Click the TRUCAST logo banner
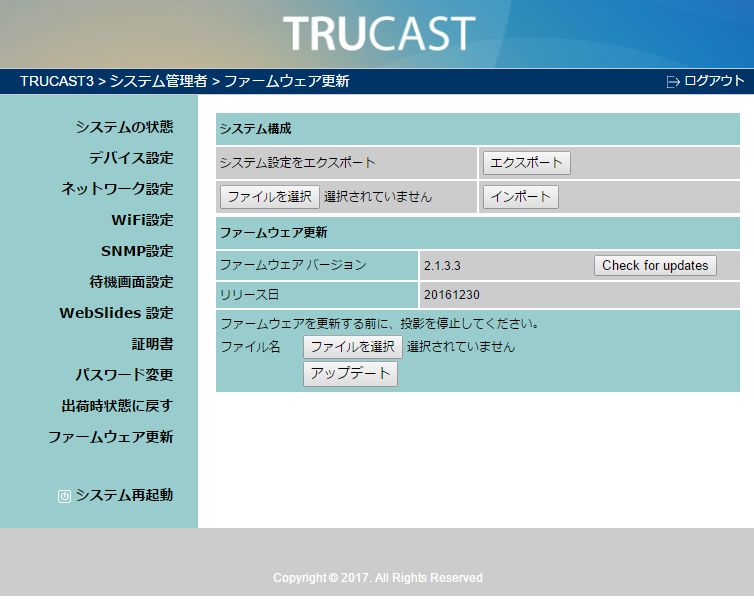 pyautogui.click(x=379, y=33)
